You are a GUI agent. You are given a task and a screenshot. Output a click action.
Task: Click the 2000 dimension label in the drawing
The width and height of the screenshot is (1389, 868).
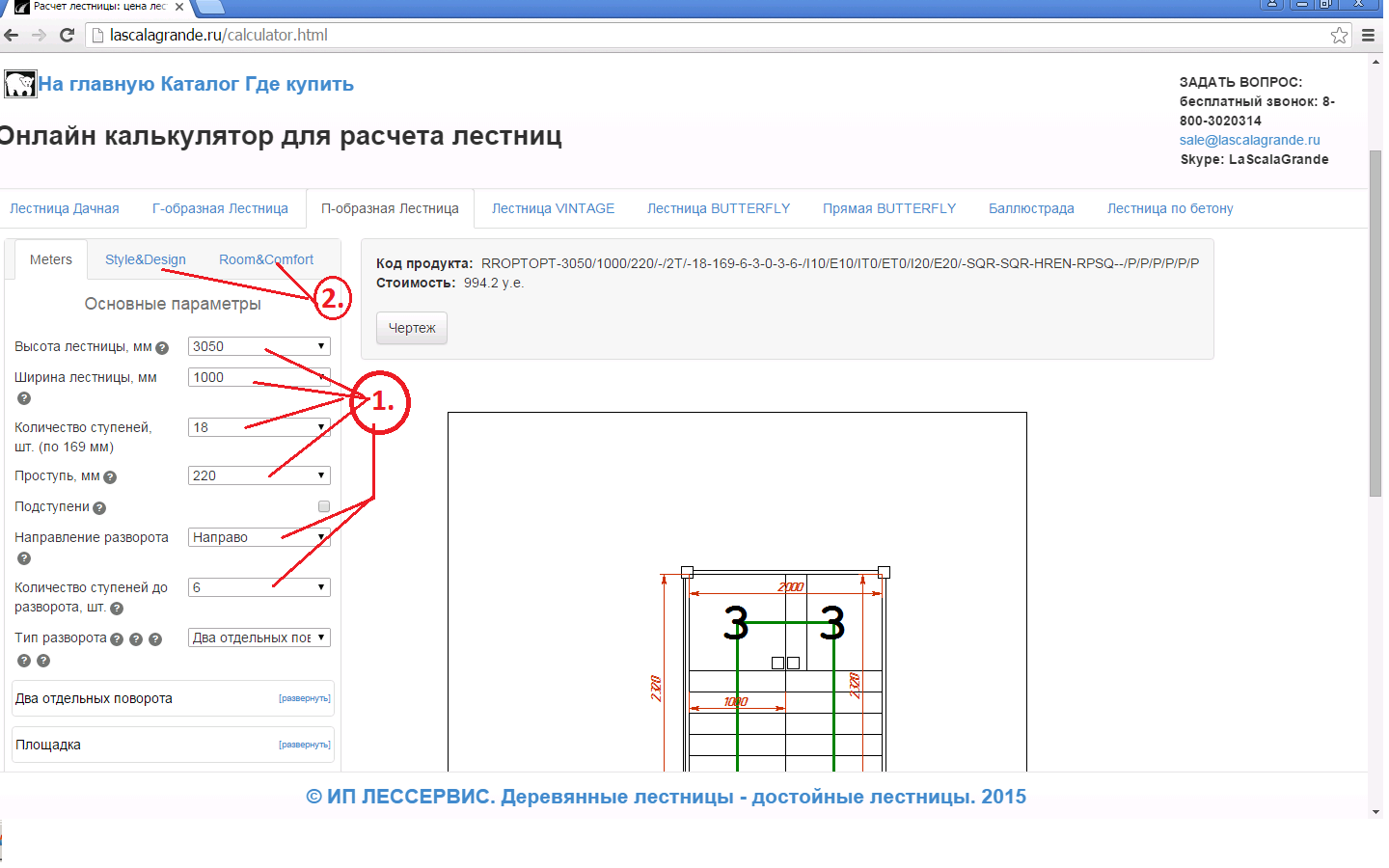791,586
